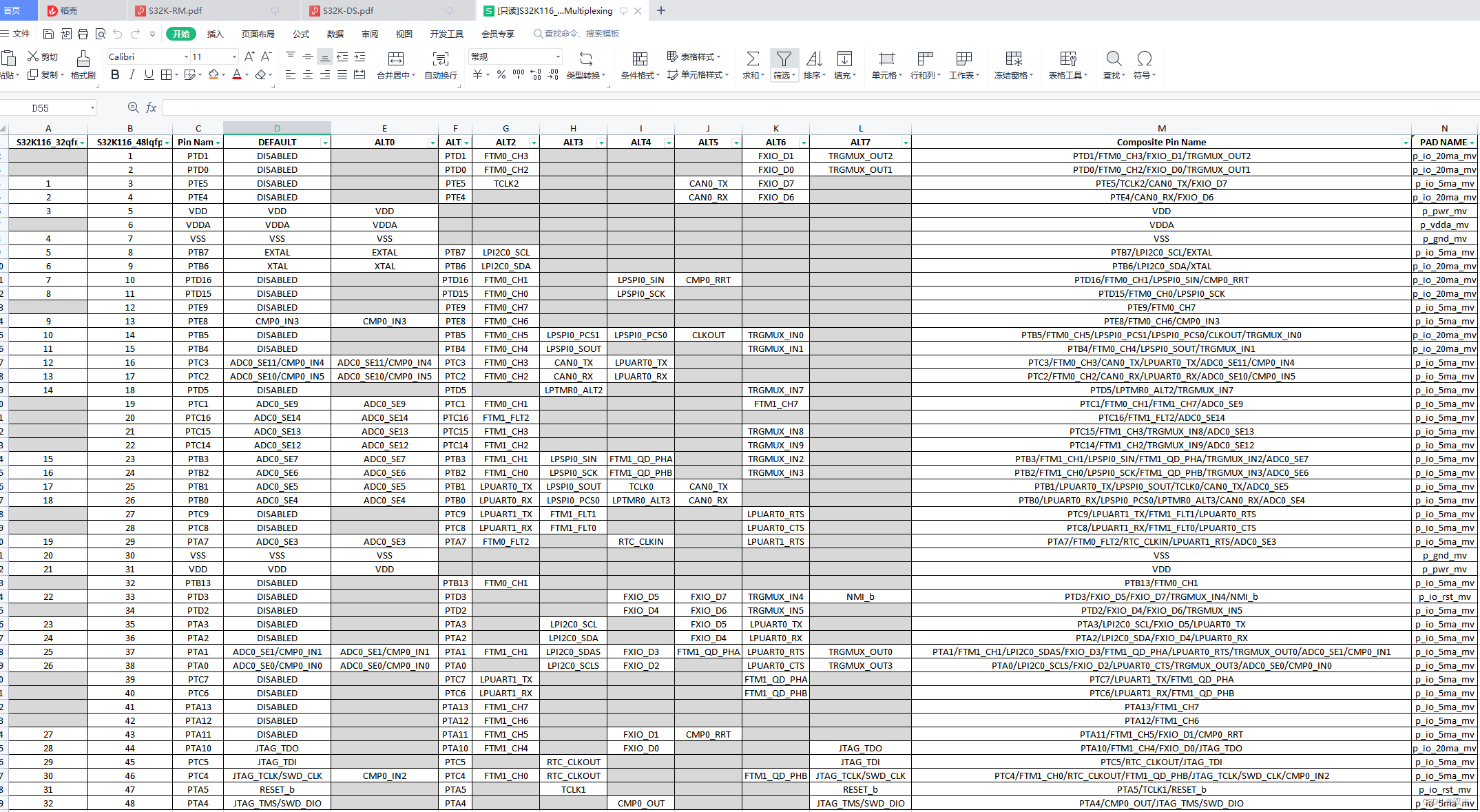Screen dimensions: 1480x812
Task: Open the 插入 (Insert) ribbon tab
Action: click(216, 34)
